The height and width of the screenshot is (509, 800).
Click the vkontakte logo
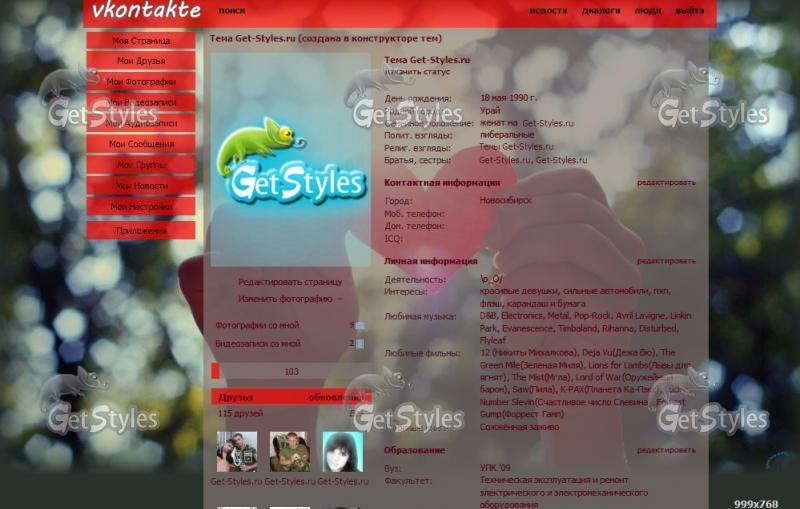[x=146, y=11]
